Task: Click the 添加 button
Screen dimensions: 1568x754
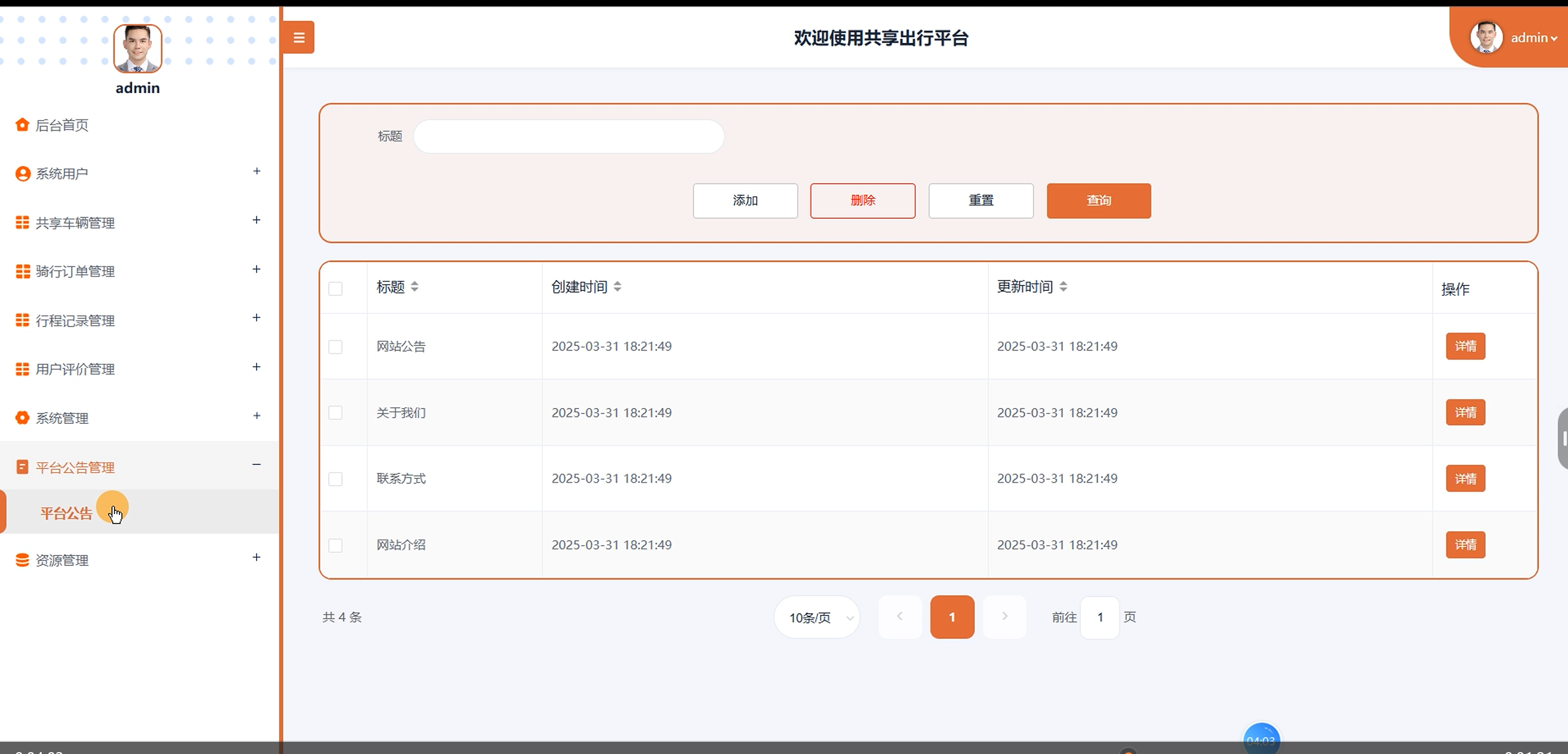Action: click(745, 201)
